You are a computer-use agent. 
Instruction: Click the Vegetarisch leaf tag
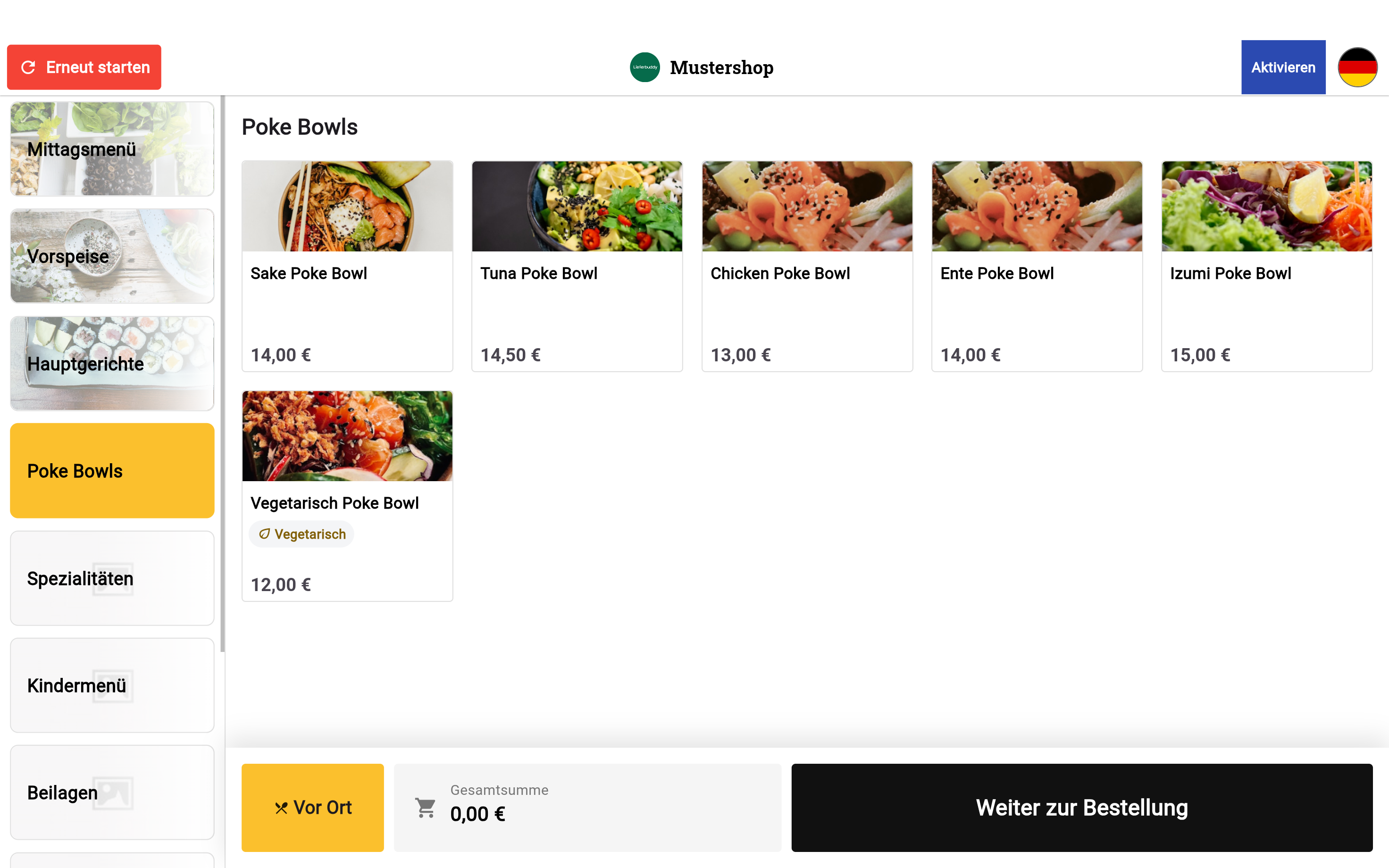301,534
